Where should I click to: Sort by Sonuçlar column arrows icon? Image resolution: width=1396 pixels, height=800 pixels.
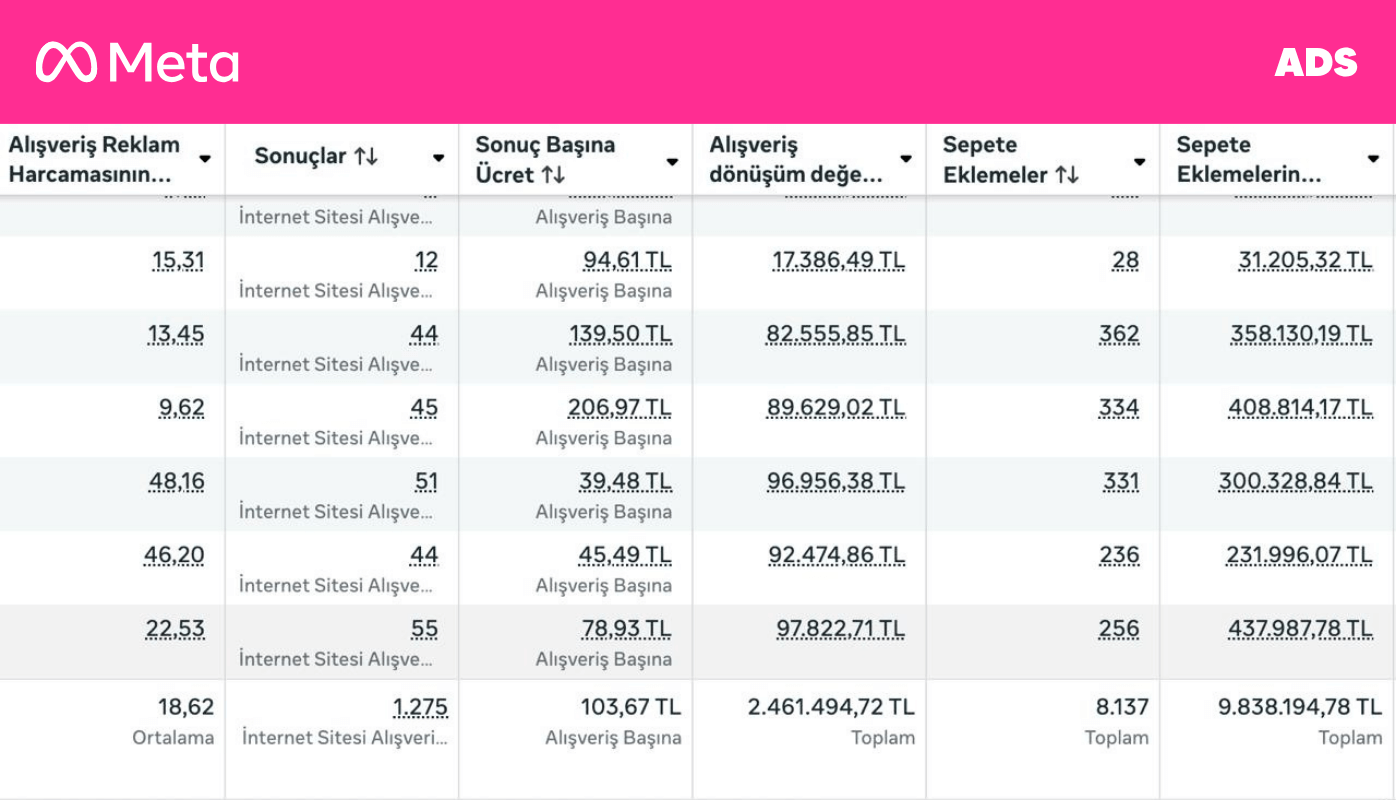click(x=366, y=157)
